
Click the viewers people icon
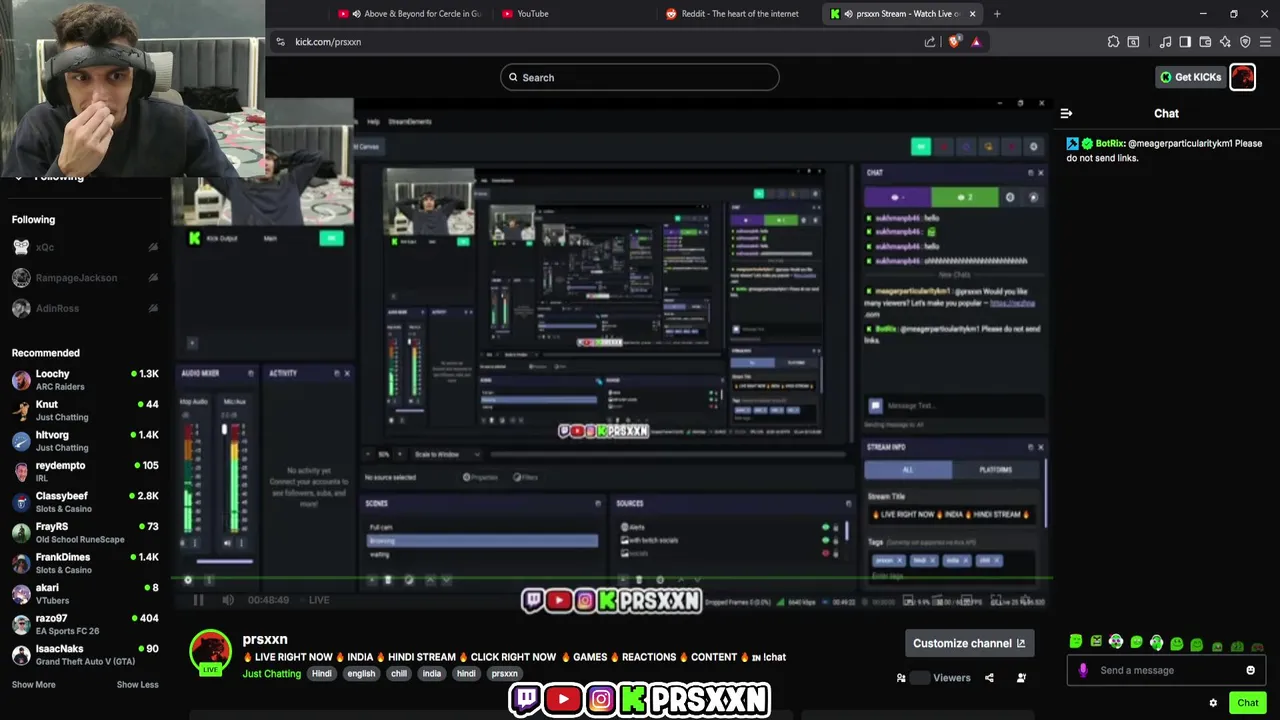click(x=901, y=677)
